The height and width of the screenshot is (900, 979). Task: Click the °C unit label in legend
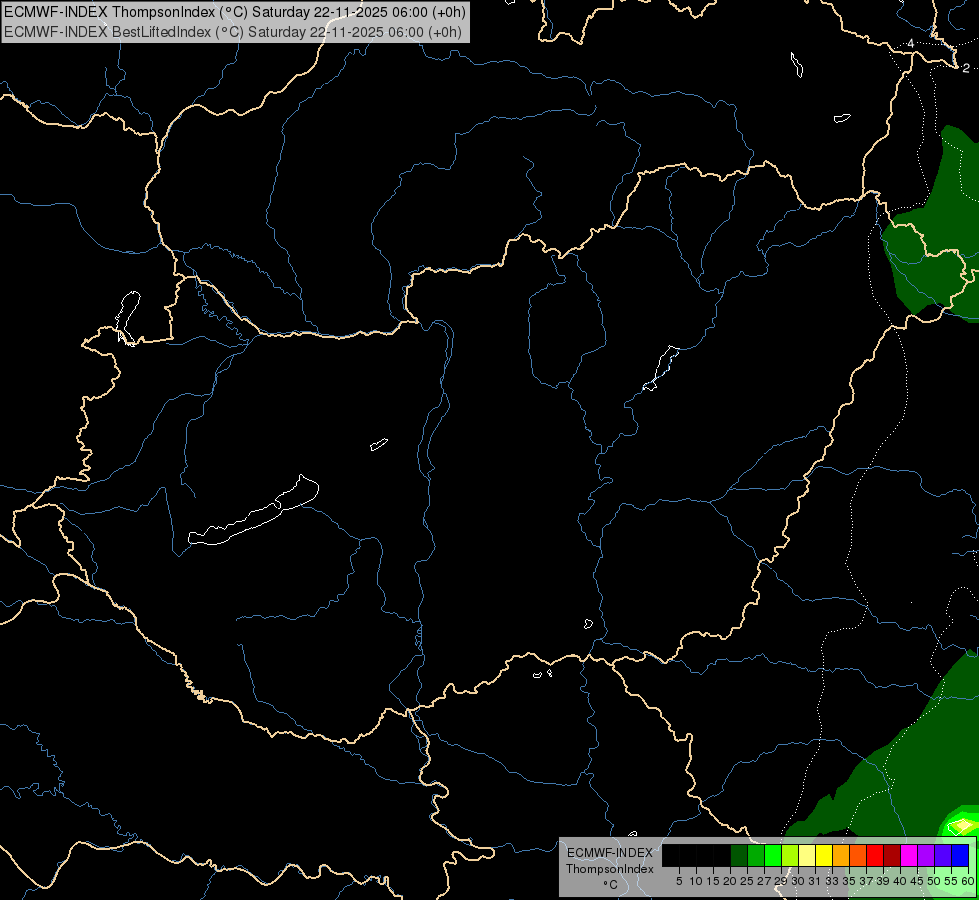(611, 885)
